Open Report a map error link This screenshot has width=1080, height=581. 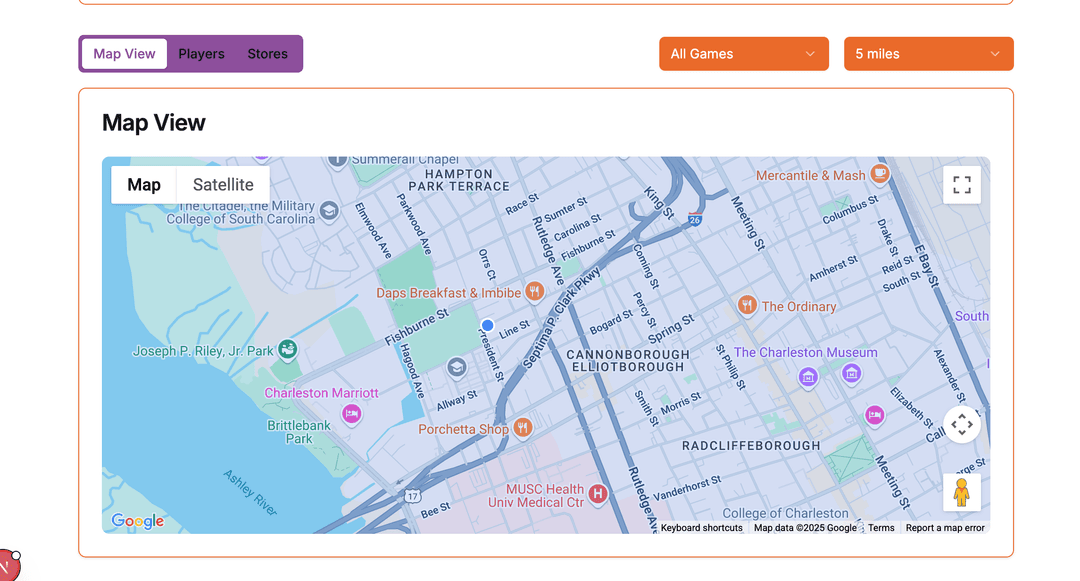pos(945,528)
